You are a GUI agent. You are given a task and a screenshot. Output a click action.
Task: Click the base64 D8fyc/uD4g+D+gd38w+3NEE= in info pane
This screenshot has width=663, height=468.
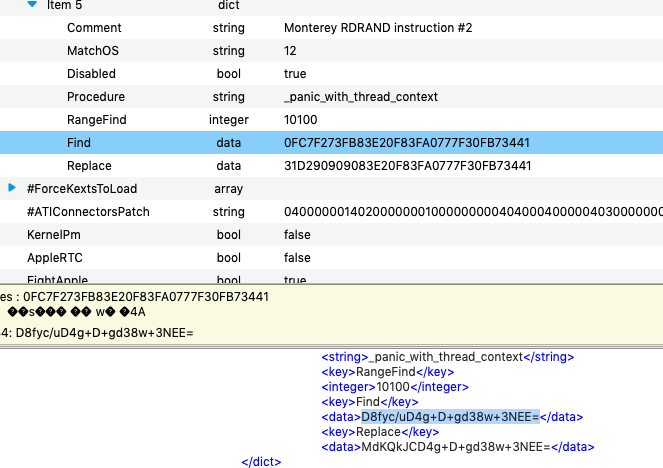pos(104,333)
